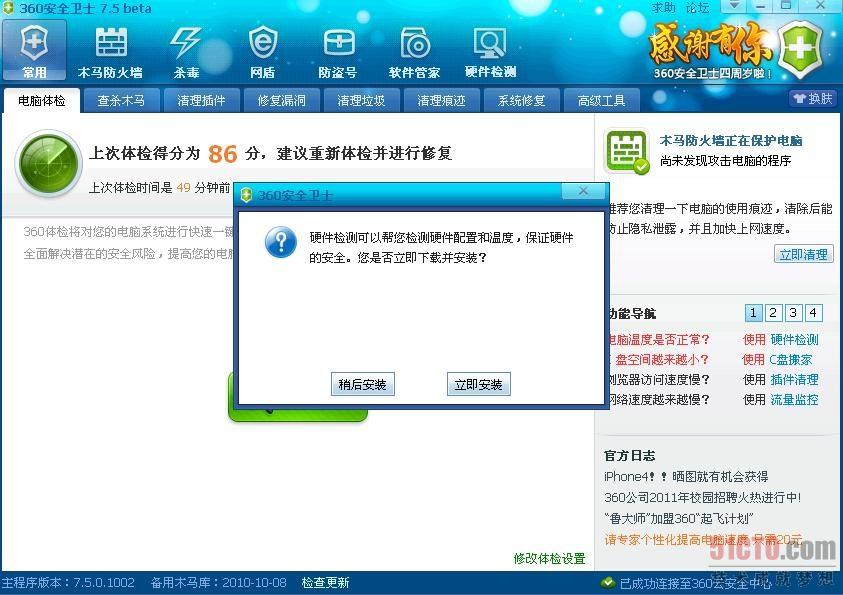Switch to the 清理插件 tab
The width and height of the screenshot is (843, 595).
pos(201,101)
